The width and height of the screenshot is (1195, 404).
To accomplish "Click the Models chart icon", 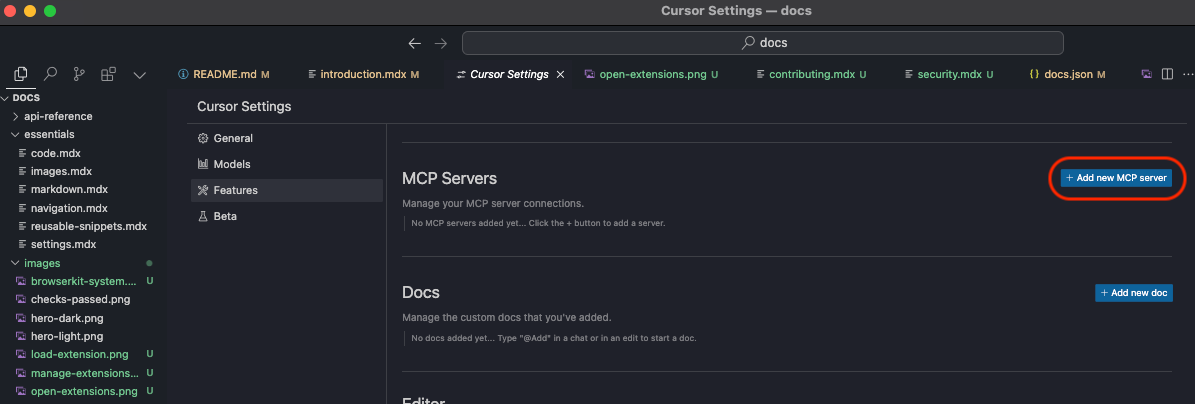I will [203, 165].
